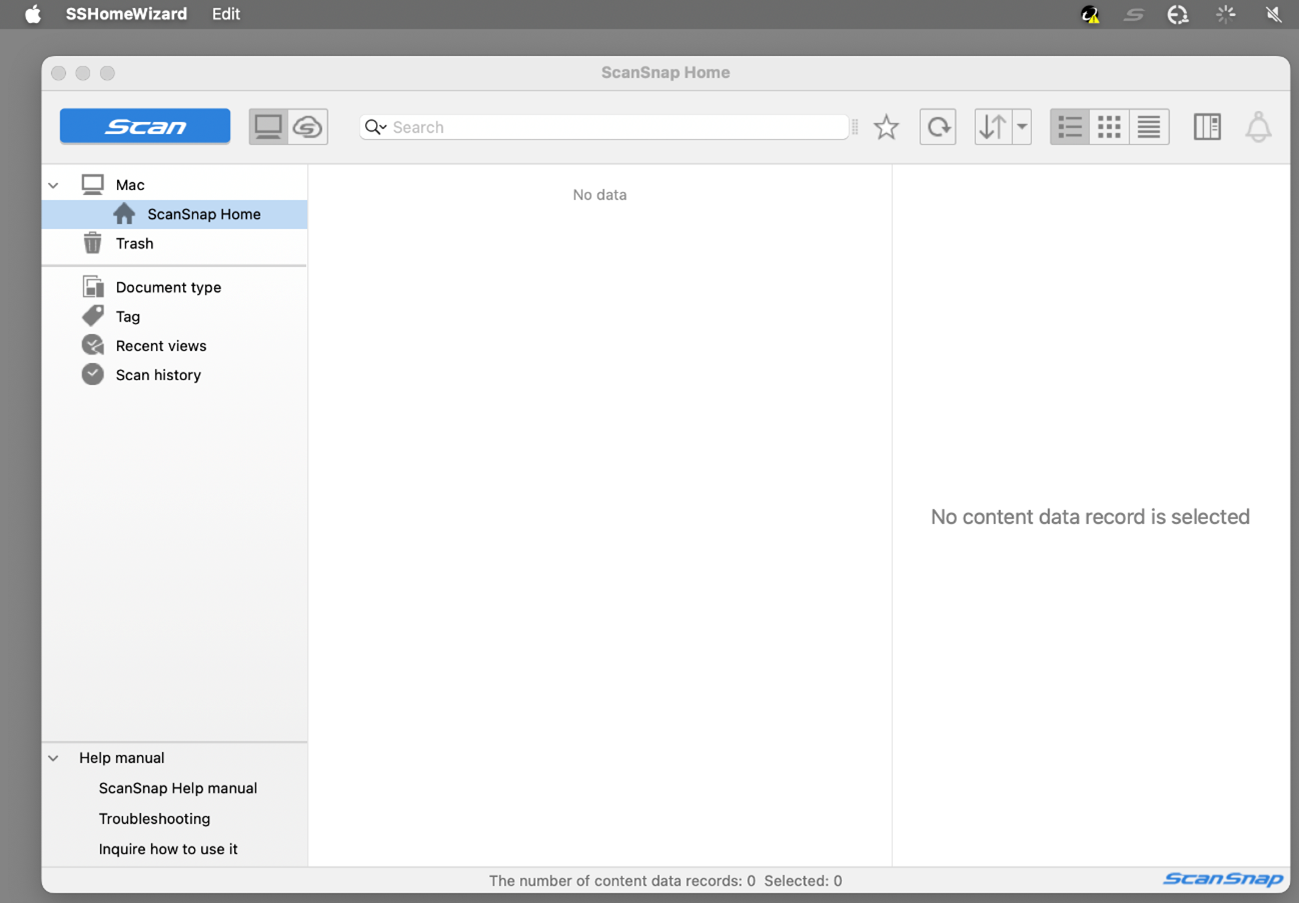Click the warning status icon in menu bar
This screenshot has height=903, width=1299.
(x=1090, y=14)
